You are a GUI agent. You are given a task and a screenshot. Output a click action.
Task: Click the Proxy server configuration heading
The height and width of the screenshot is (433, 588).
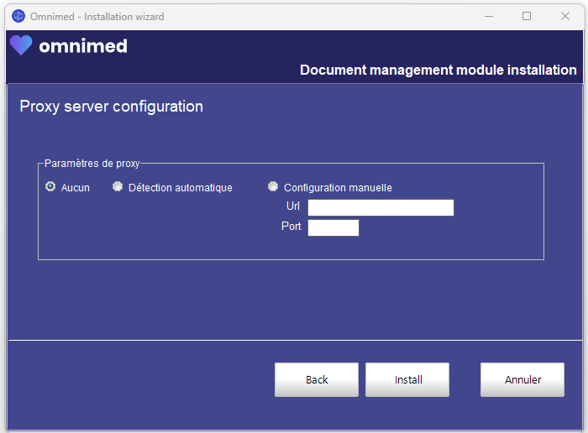[111, 106]
